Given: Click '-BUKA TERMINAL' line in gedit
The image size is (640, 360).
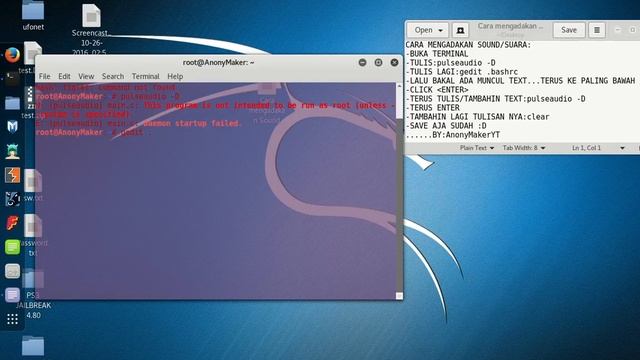Looking at the screenshot, I should (437, 54).
